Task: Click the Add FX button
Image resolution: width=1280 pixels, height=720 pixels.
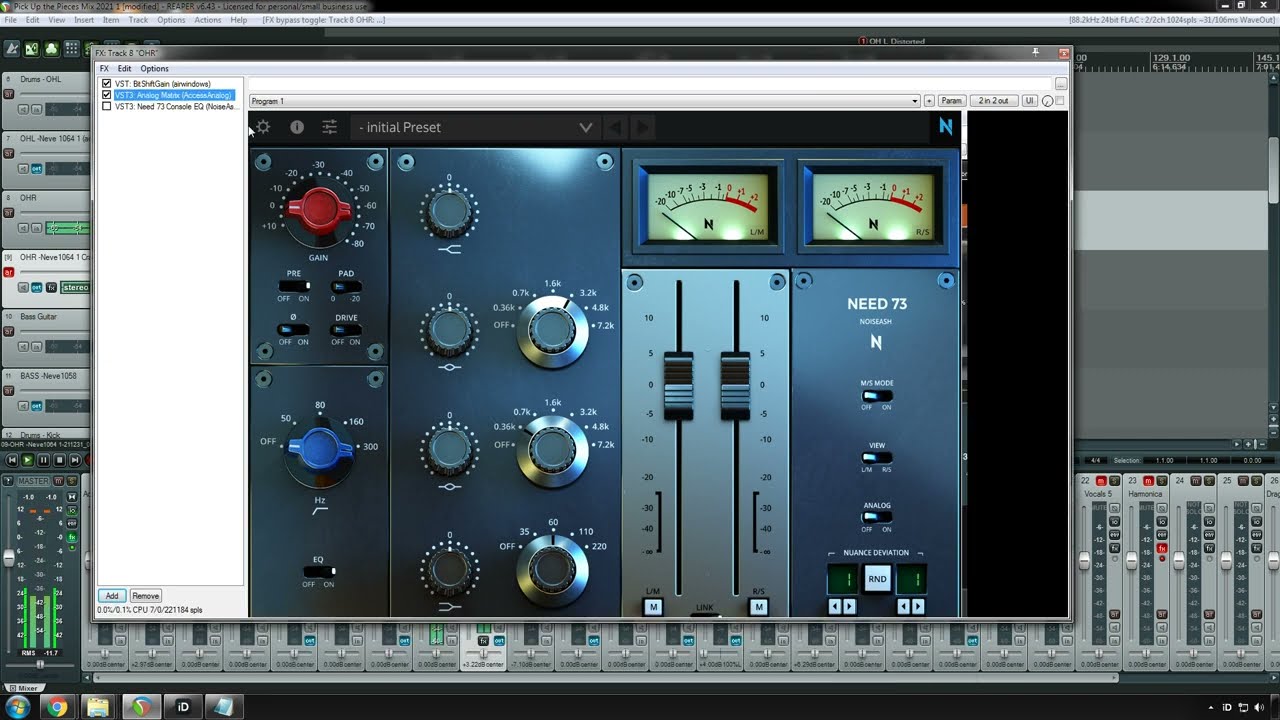Action: click(112, 596)
